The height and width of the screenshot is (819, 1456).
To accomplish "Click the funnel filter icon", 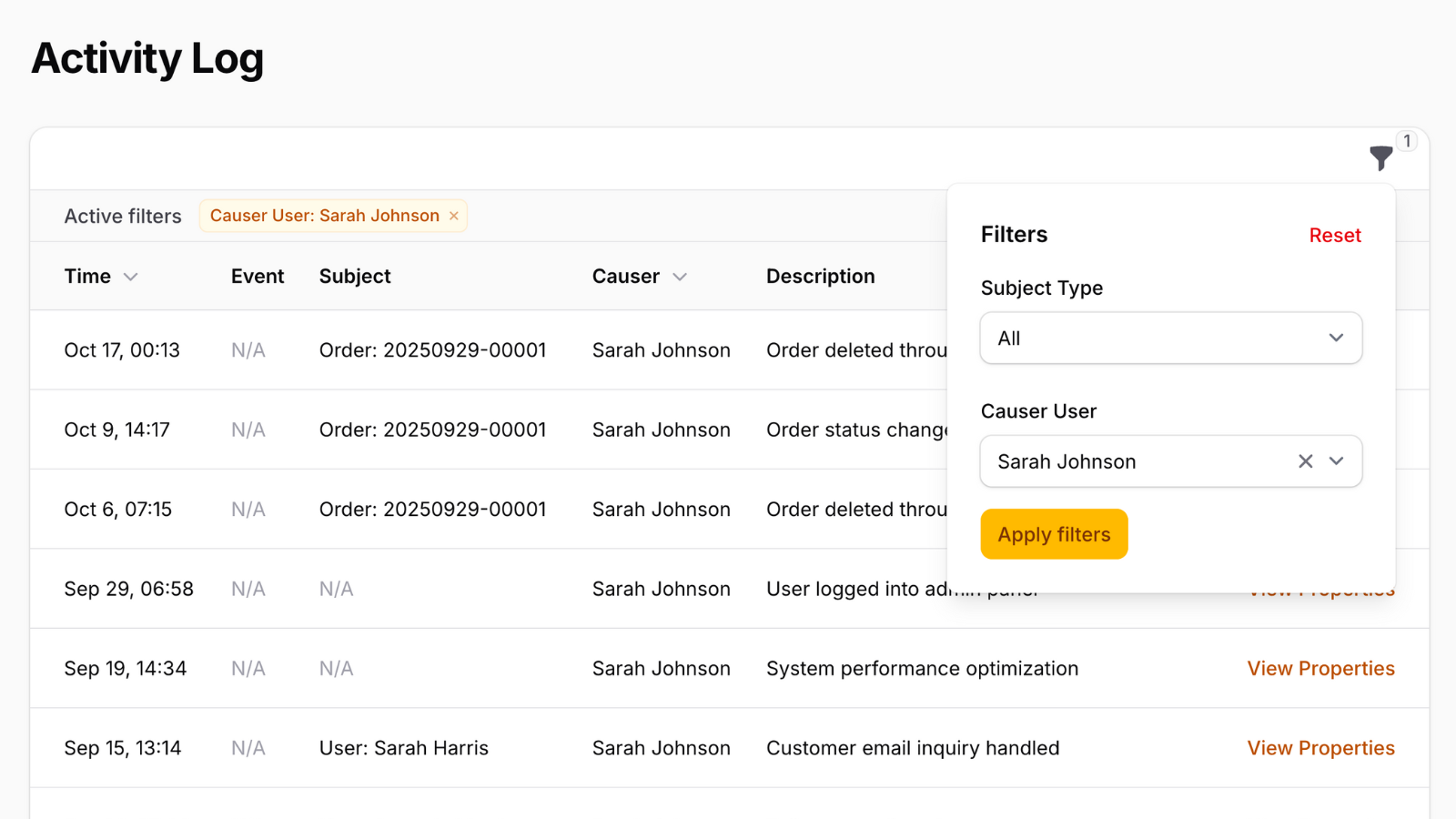I will [1380, 158].
